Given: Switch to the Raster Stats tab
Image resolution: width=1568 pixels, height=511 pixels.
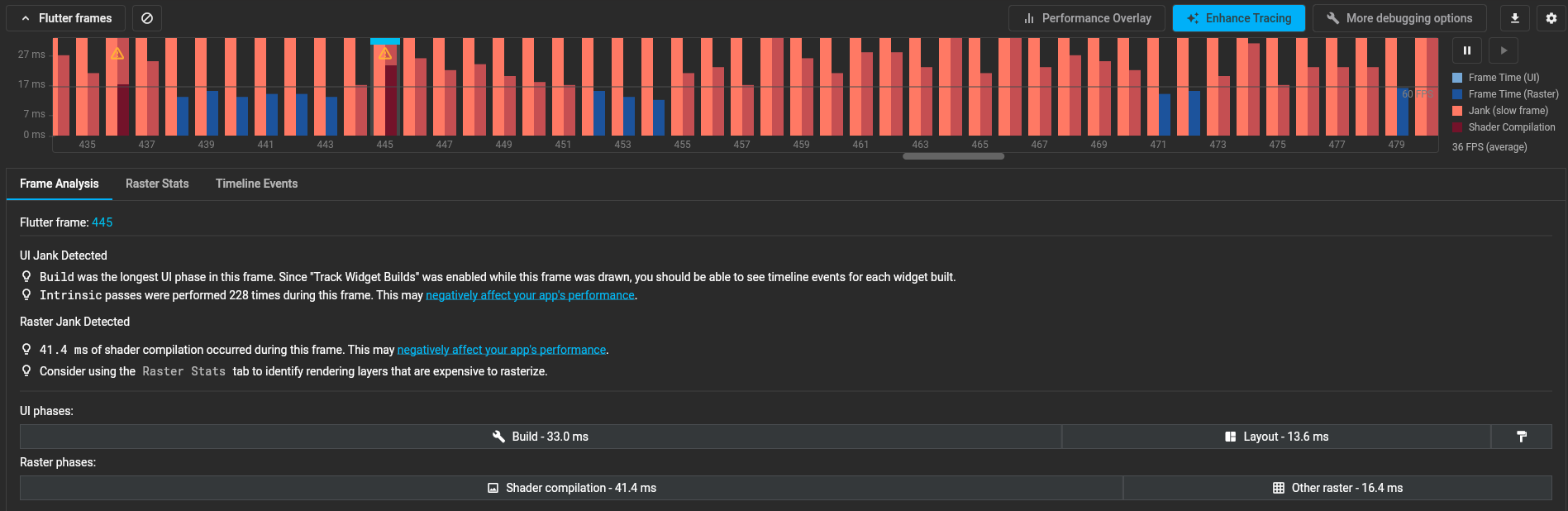Looking at the screenshot, I should pyautogui.click(x=157, y=184).
